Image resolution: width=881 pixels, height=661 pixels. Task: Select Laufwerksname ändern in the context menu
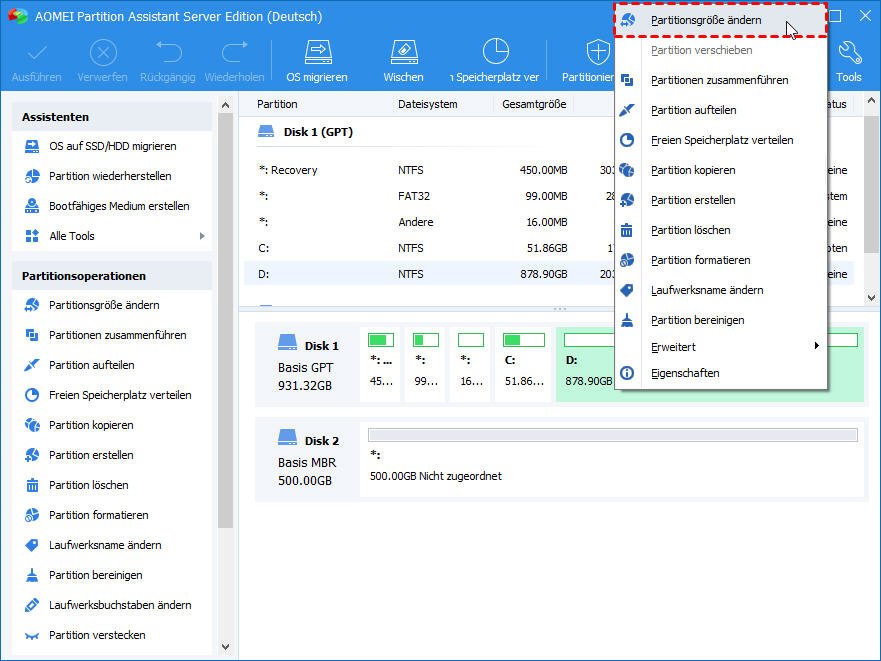pyautogui.click(x=721, y=290)
